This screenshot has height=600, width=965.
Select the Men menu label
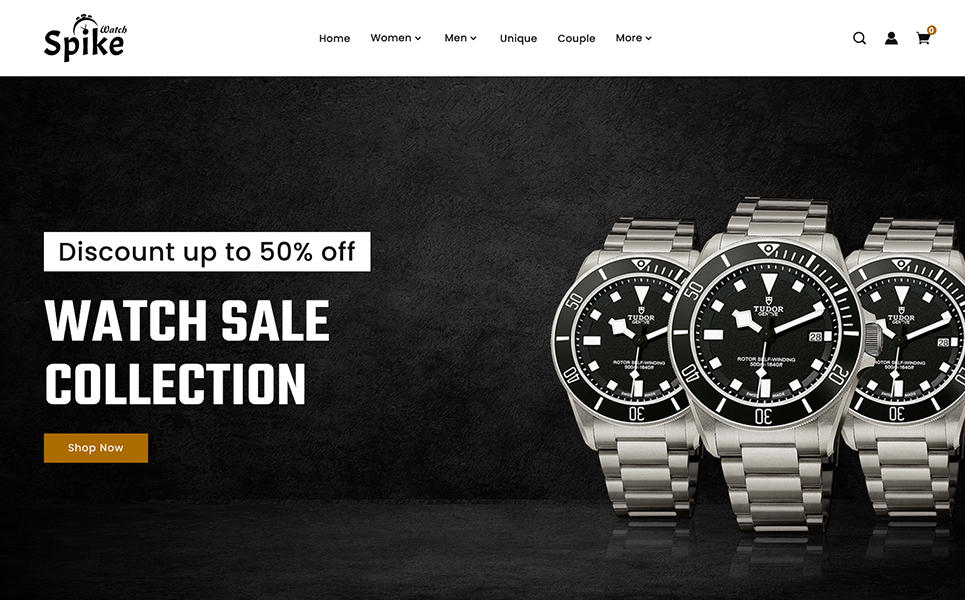pyautogui.click(x=455, y=38)
